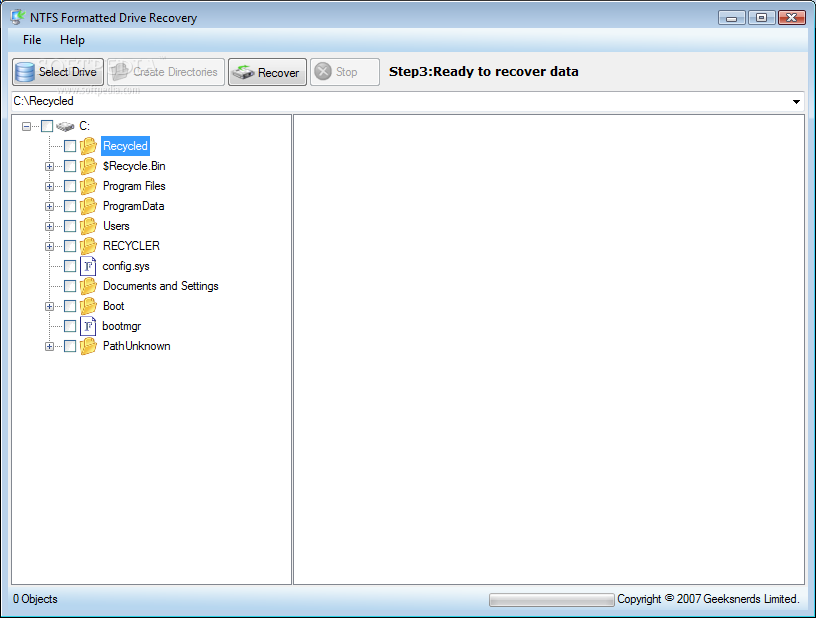
Task: Expand the ProgramData node
Action: tap(49, 207)
